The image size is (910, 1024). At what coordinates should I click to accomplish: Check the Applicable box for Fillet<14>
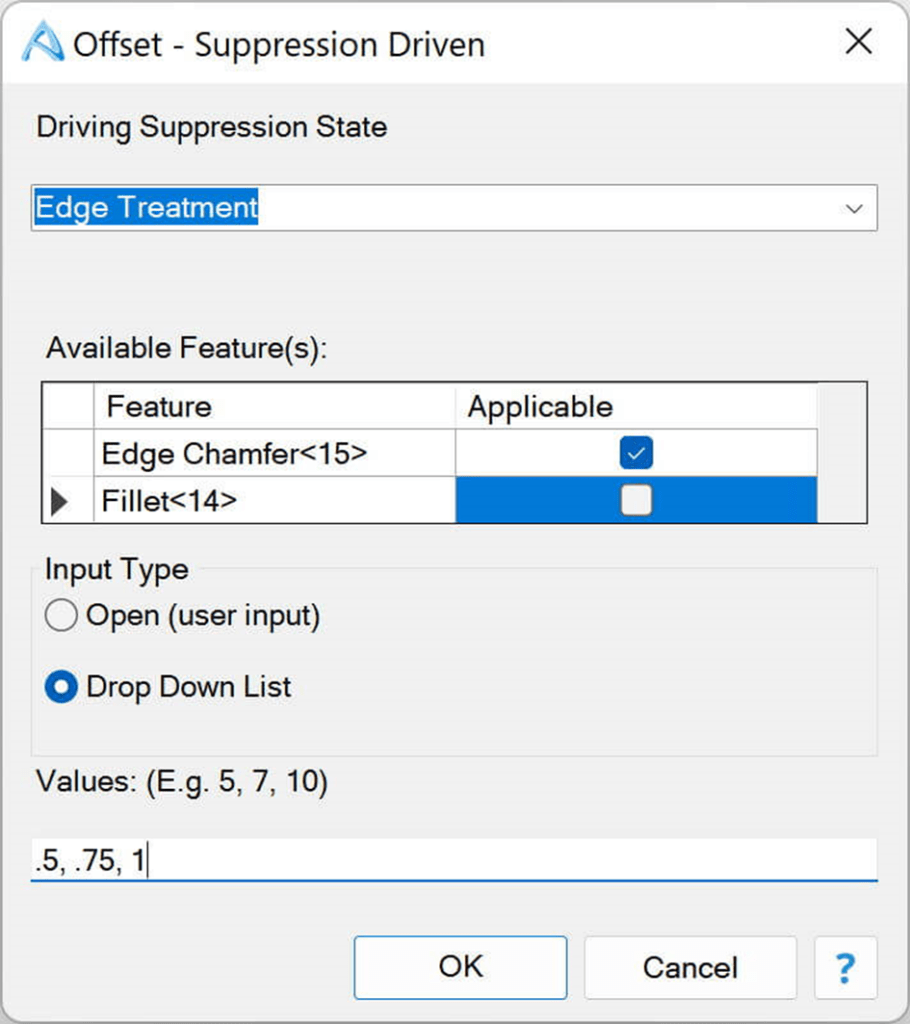tap(636, 500)
